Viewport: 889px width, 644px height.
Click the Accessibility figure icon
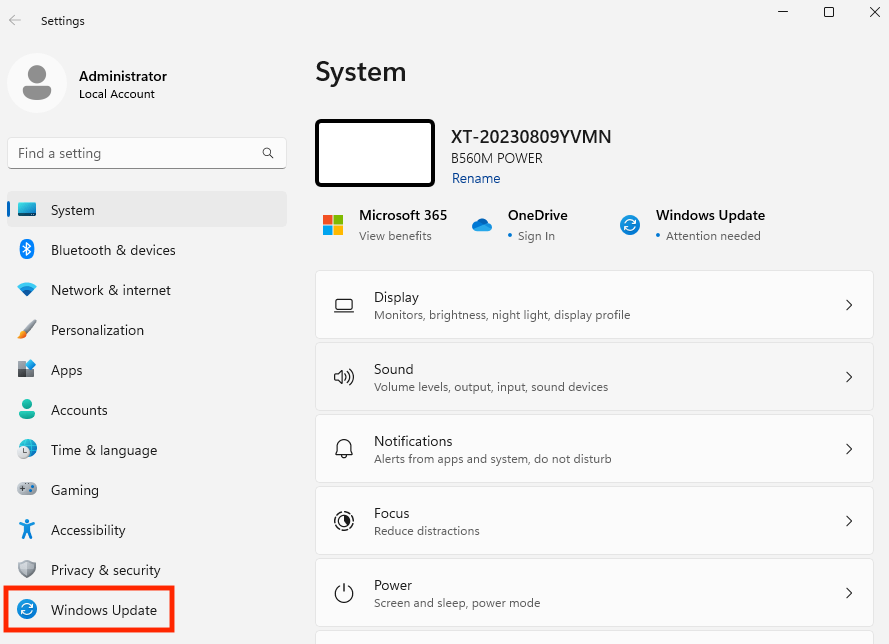pos(25,530)
